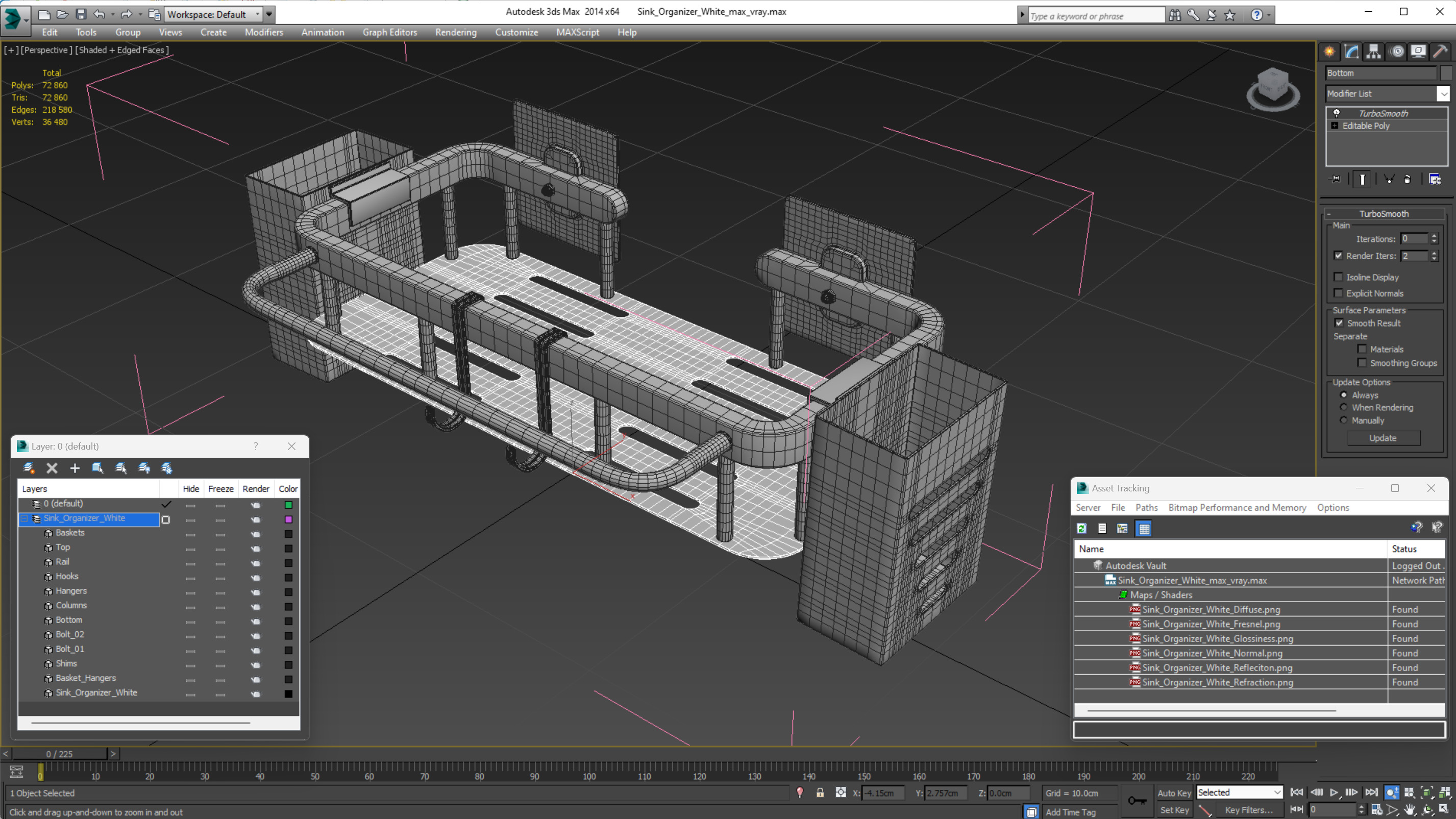Viewport: 1456px width, 819px height.
Task: Open the Paths menu in Asset Tracking
Action: pyautogui.click(x=1146, y=508)
